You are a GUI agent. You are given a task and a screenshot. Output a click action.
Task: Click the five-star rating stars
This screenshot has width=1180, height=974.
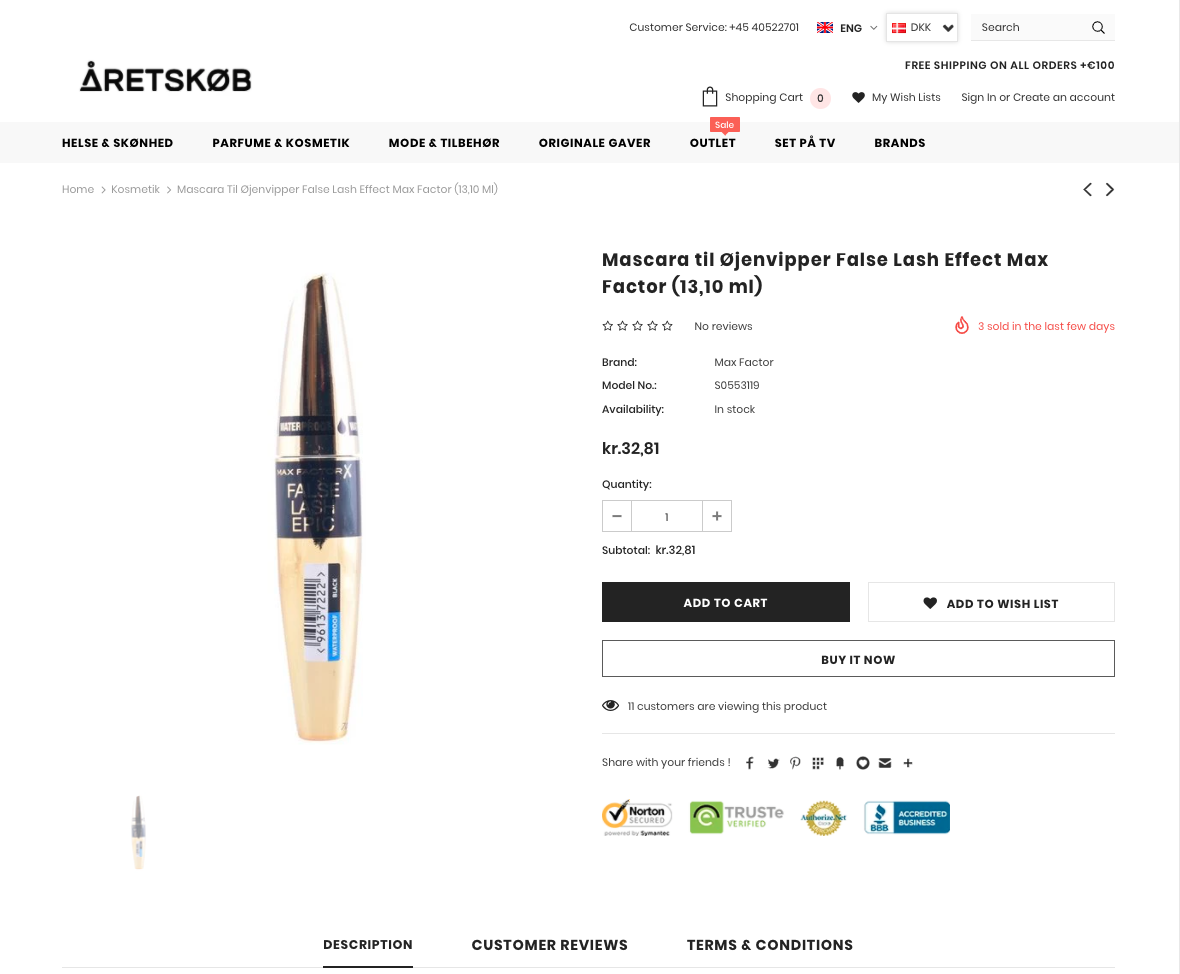tap(637, 326)
